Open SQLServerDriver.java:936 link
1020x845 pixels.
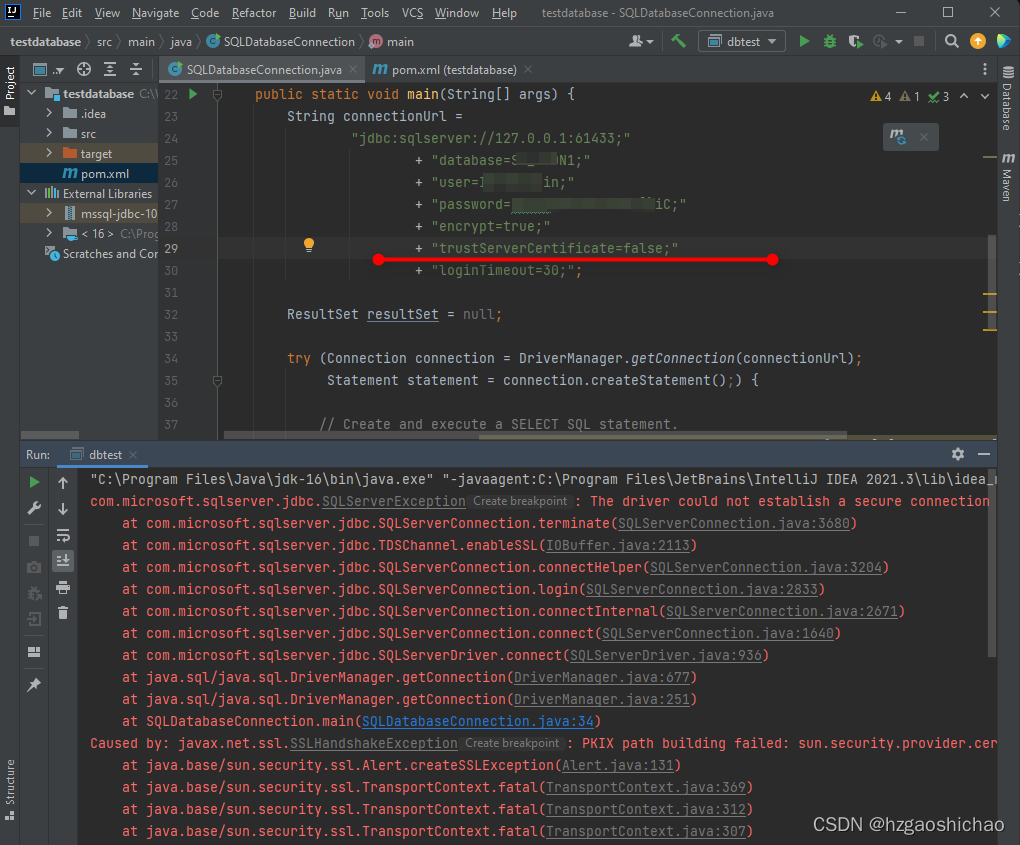tap(665, 655)
